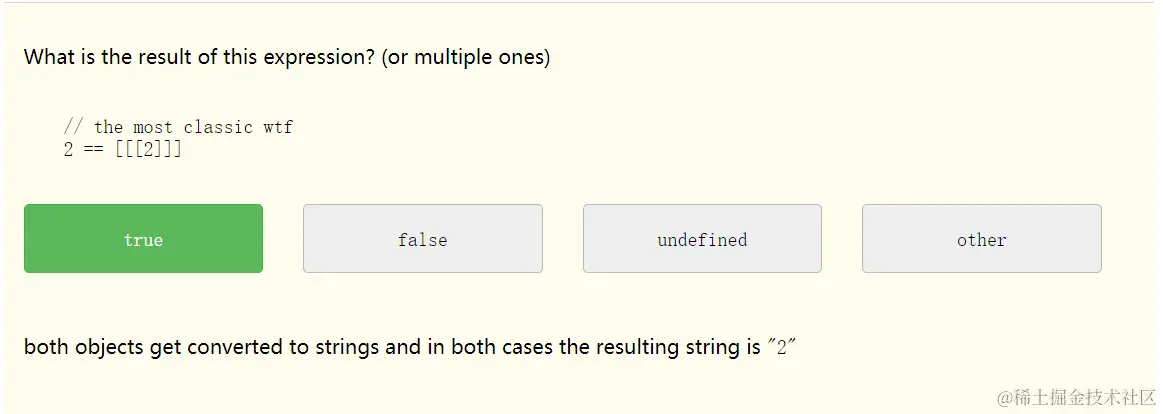Click the word "wtf" in the comment

pos(278,127)
